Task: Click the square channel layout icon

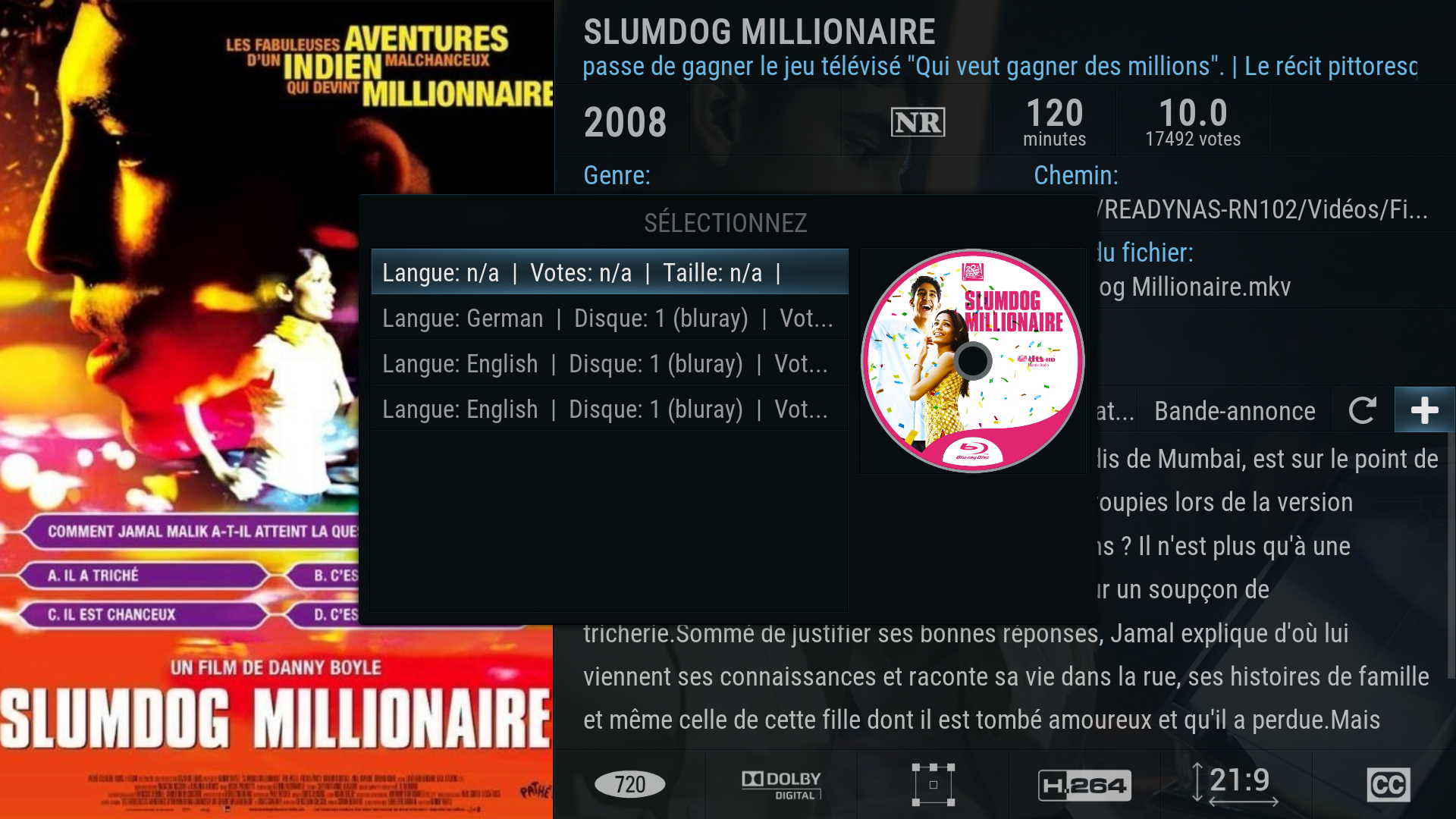Action: [x=933, y=785]
